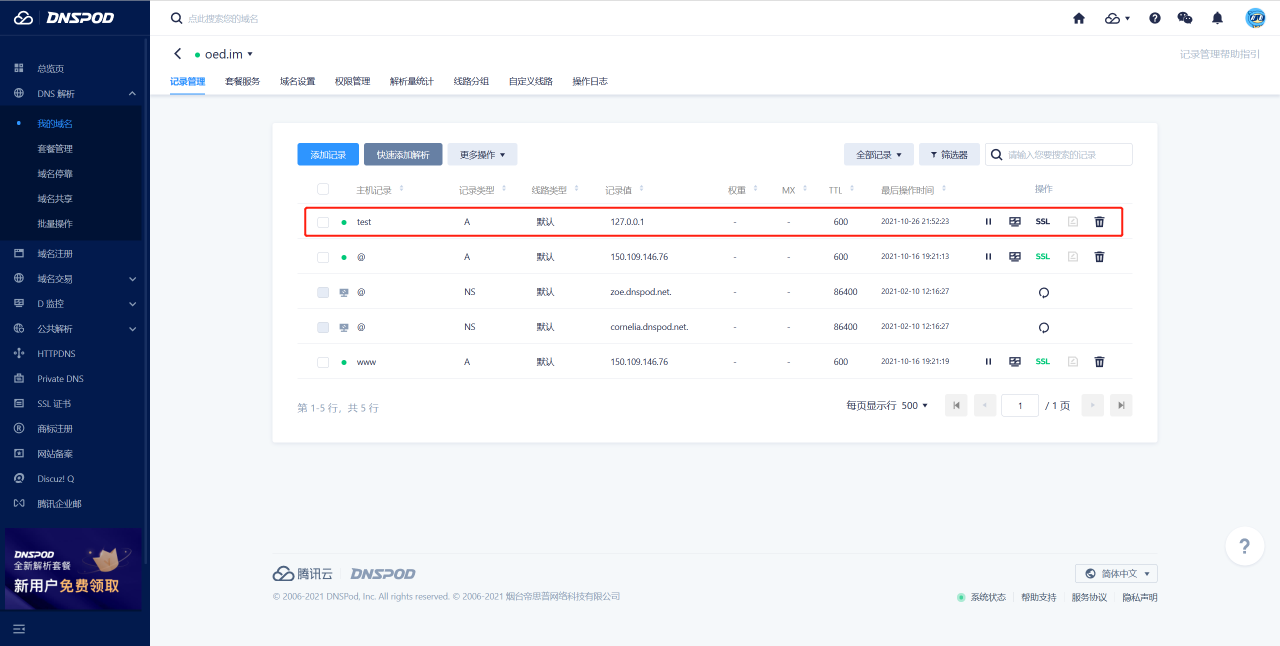
Task: Switch to the 操作日志 tab
Action: coord(589,81)
